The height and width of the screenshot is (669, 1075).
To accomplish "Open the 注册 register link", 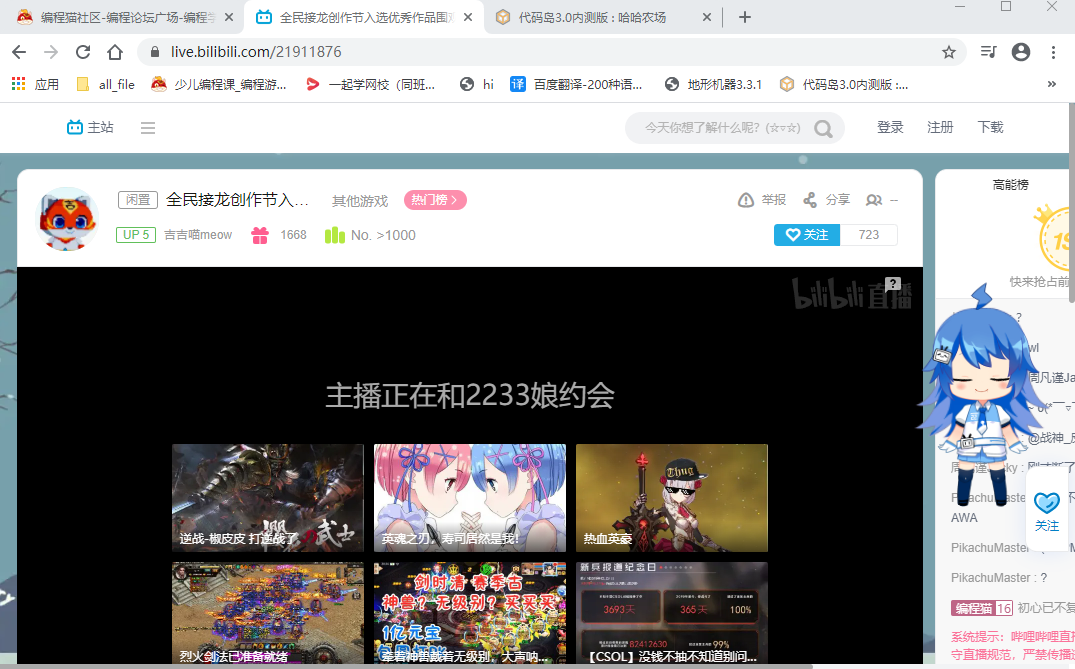I will 940,127.
